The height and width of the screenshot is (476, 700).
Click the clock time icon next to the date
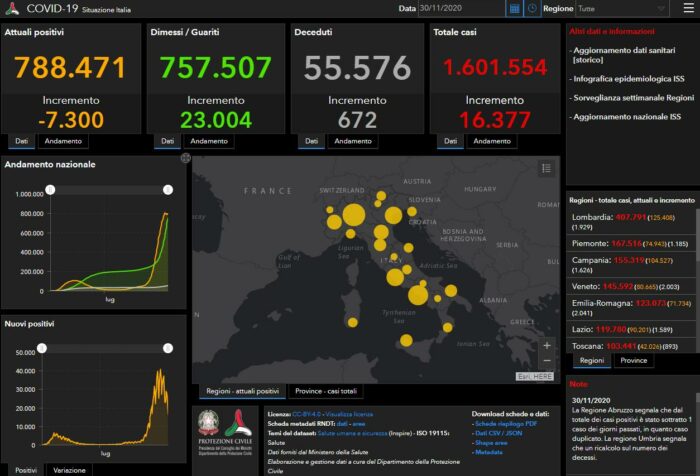point(532,8)
